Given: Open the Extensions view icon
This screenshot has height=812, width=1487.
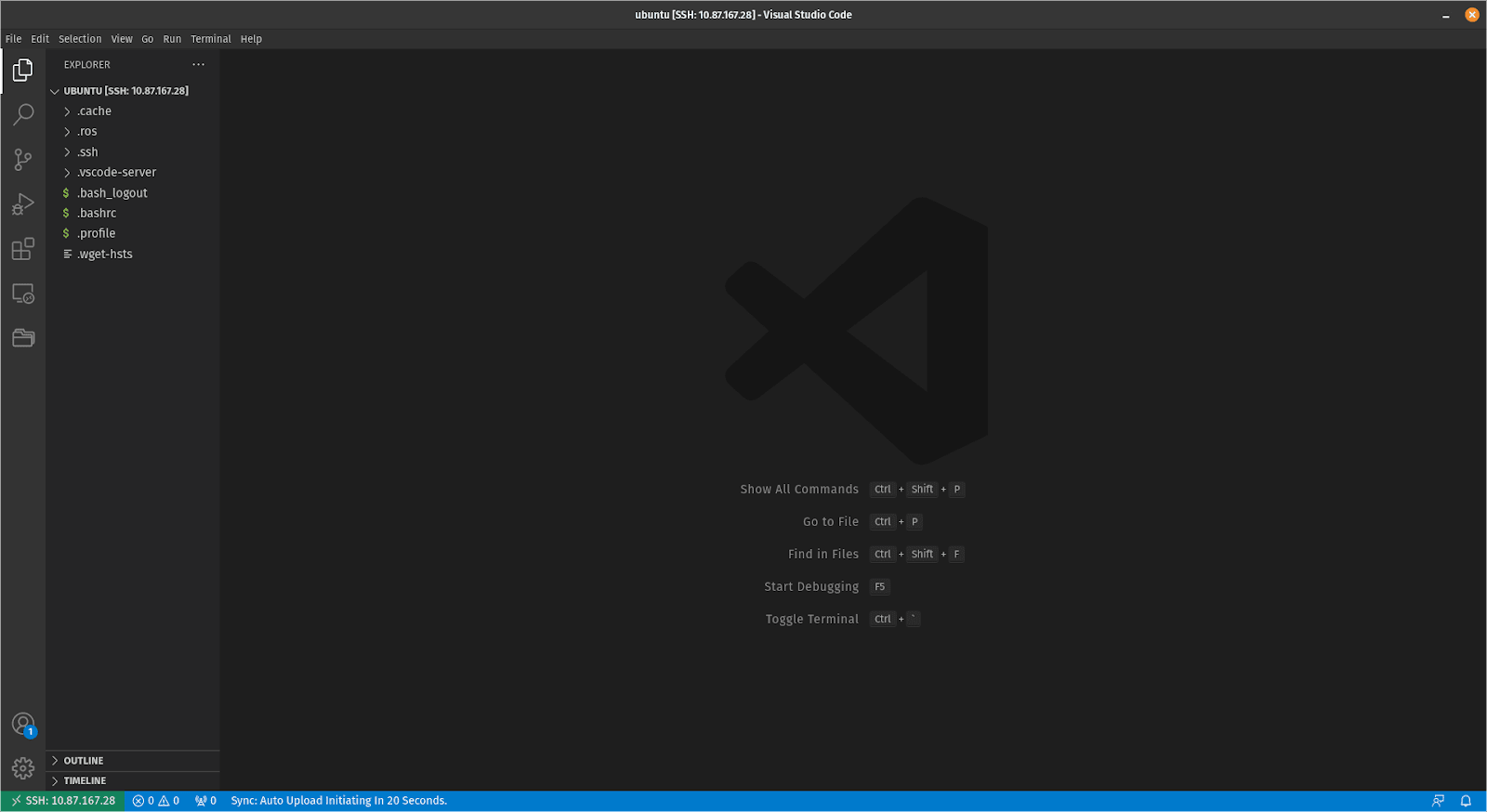Looking at the screenshot, I should click(x=23, y=248).
